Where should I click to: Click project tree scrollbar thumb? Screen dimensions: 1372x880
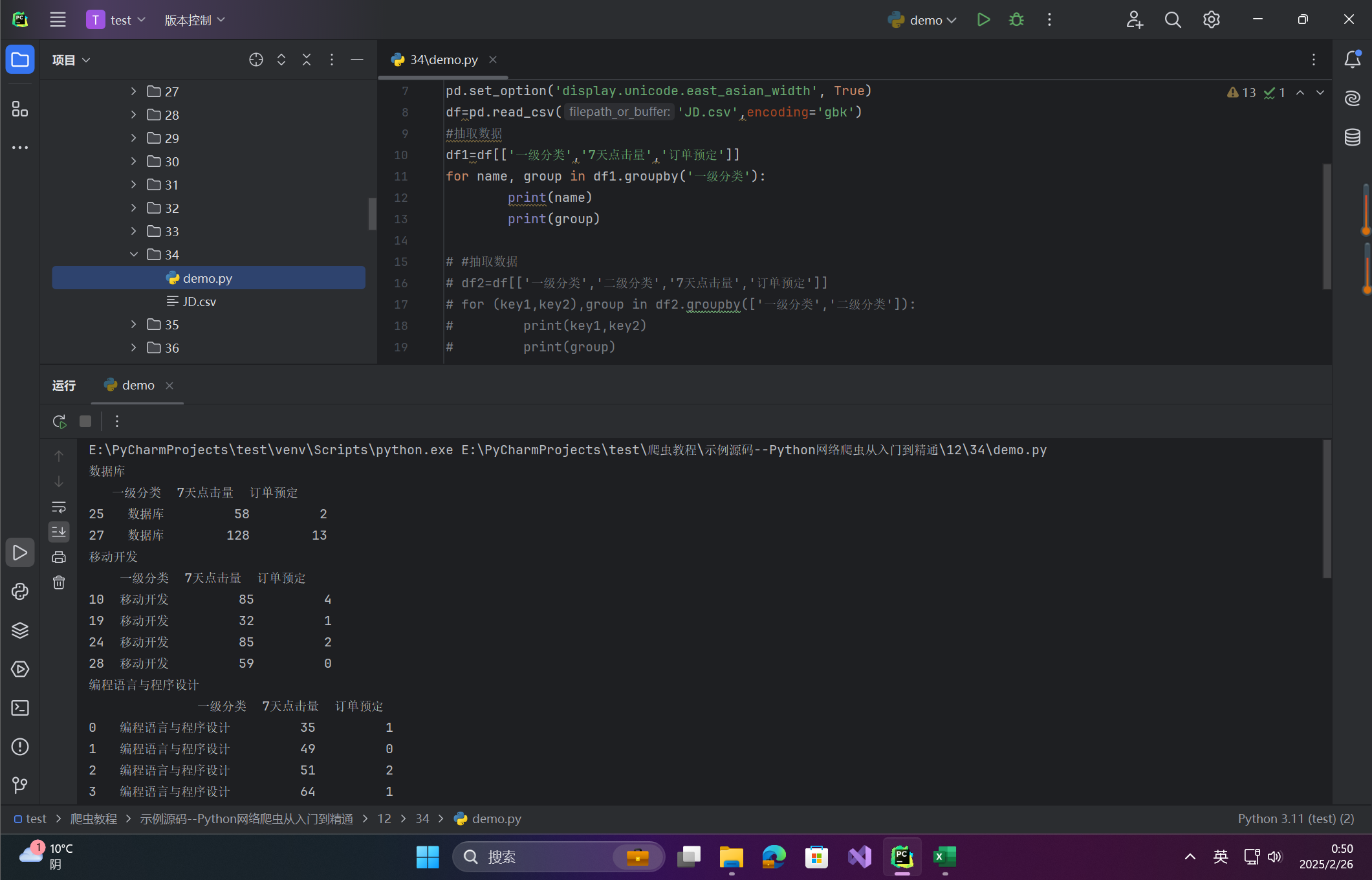(372, 214)
